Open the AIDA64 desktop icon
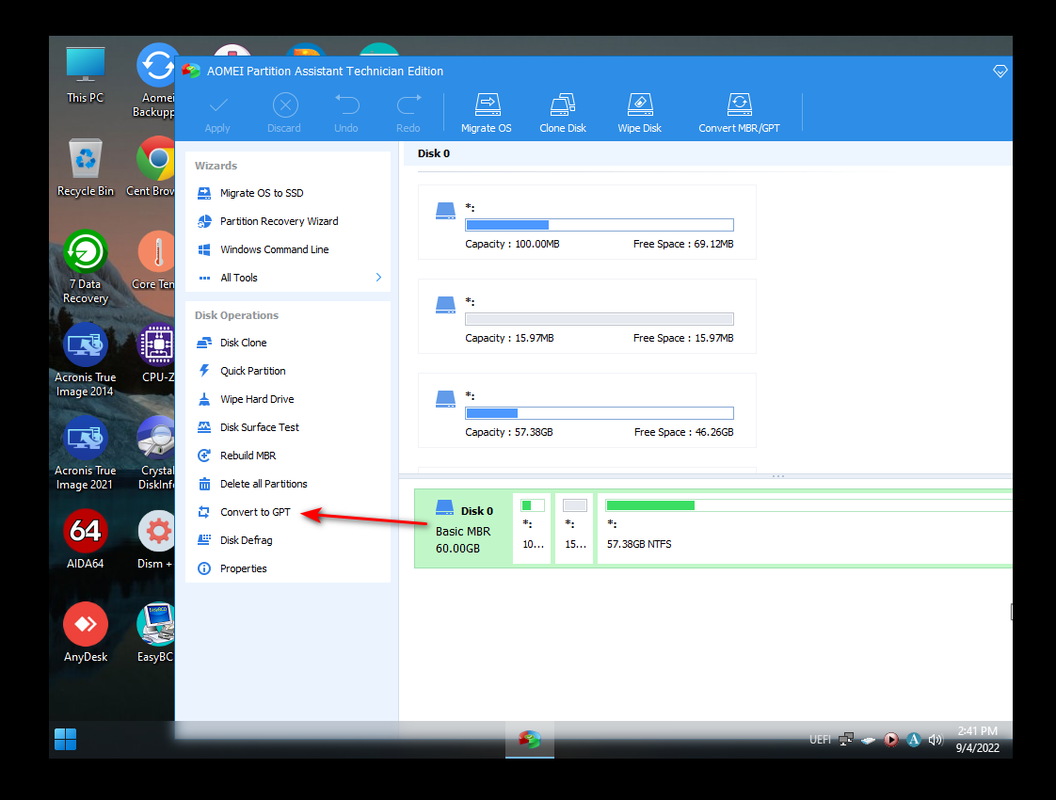The height and width of the screenshot is (800, 1056). click(x=85, y=540)
